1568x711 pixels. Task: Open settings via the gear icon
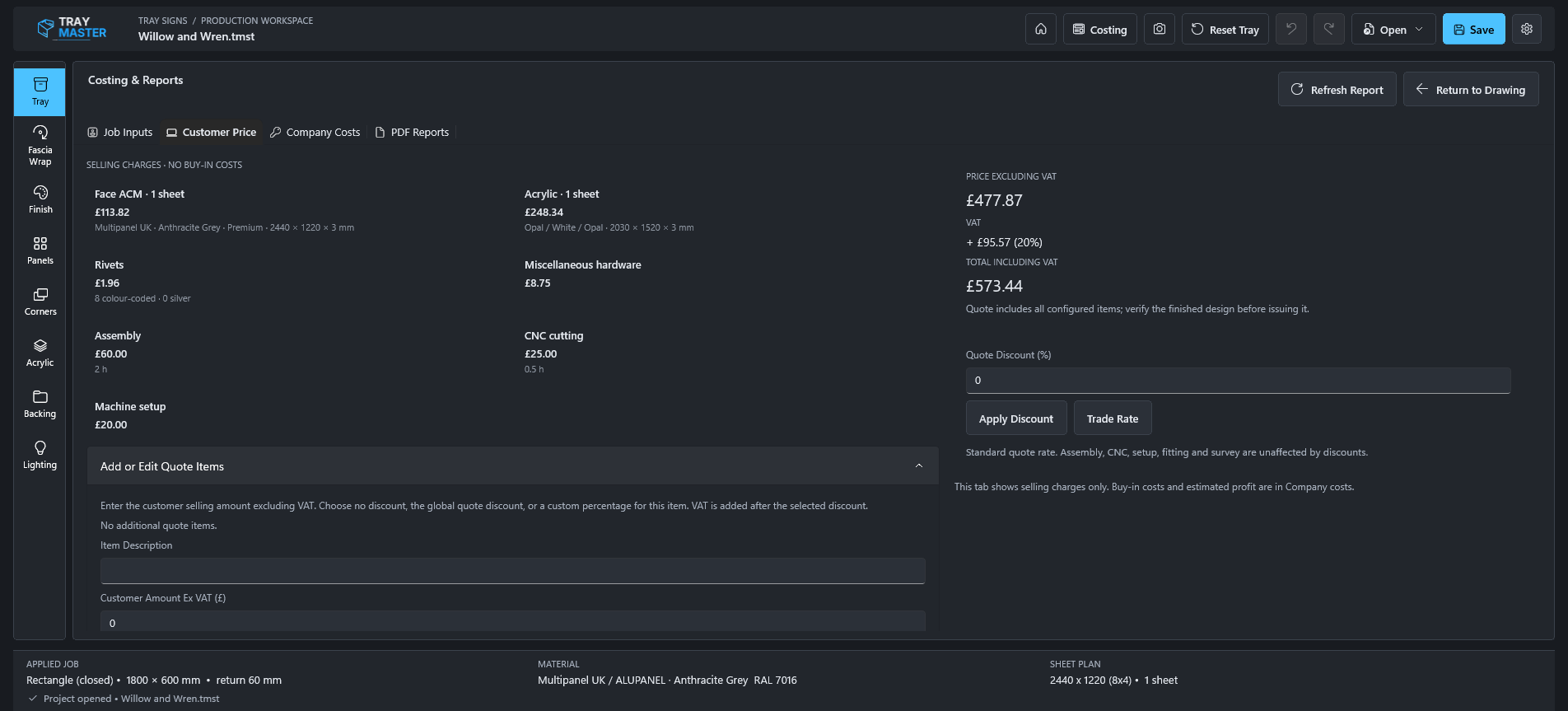[1527, 29]
